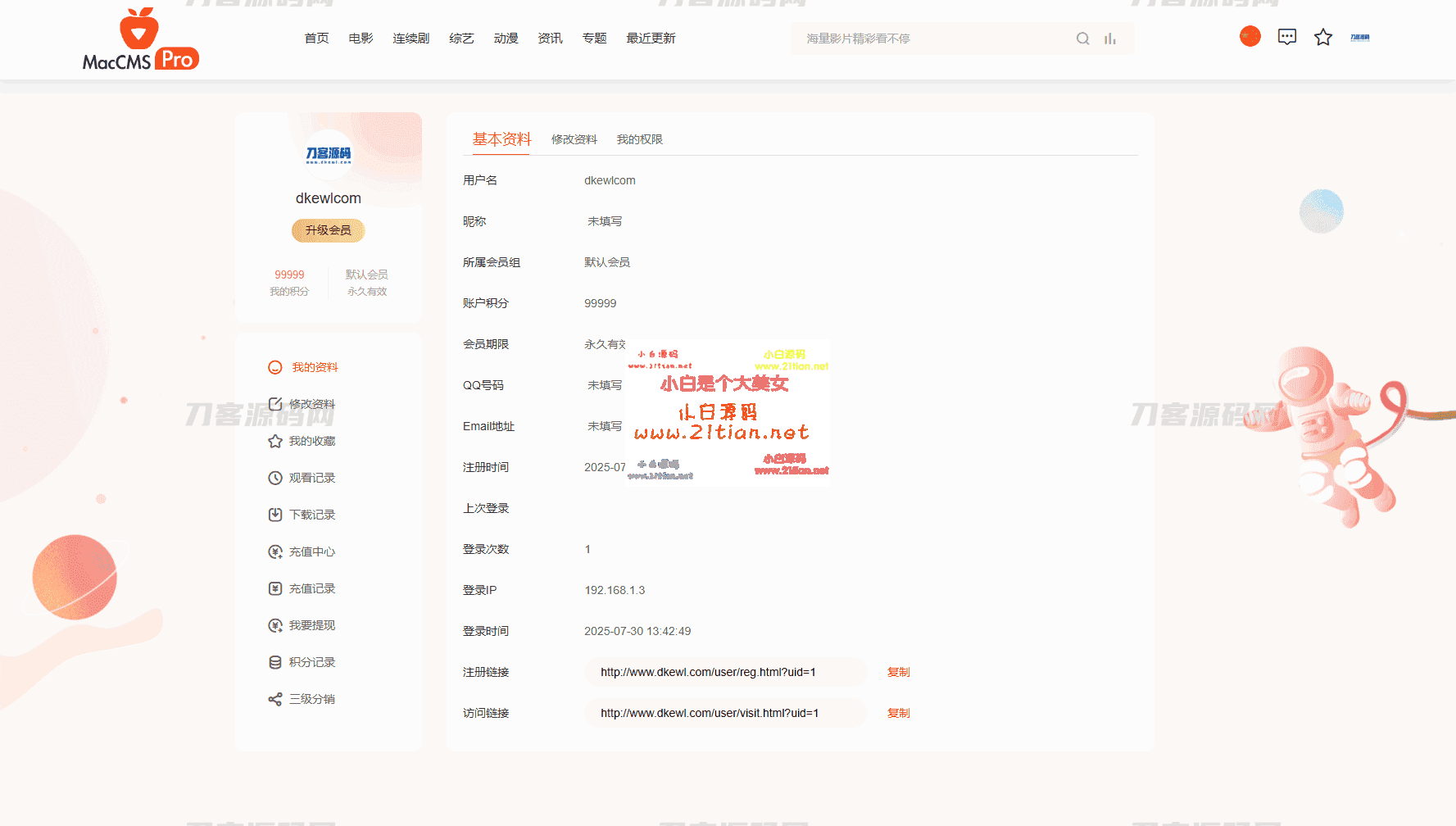Image resolution: width=1456 pixels, height=826 pixels.
Task: Open 积分记录 points record icon
Action: coord(274,662)
